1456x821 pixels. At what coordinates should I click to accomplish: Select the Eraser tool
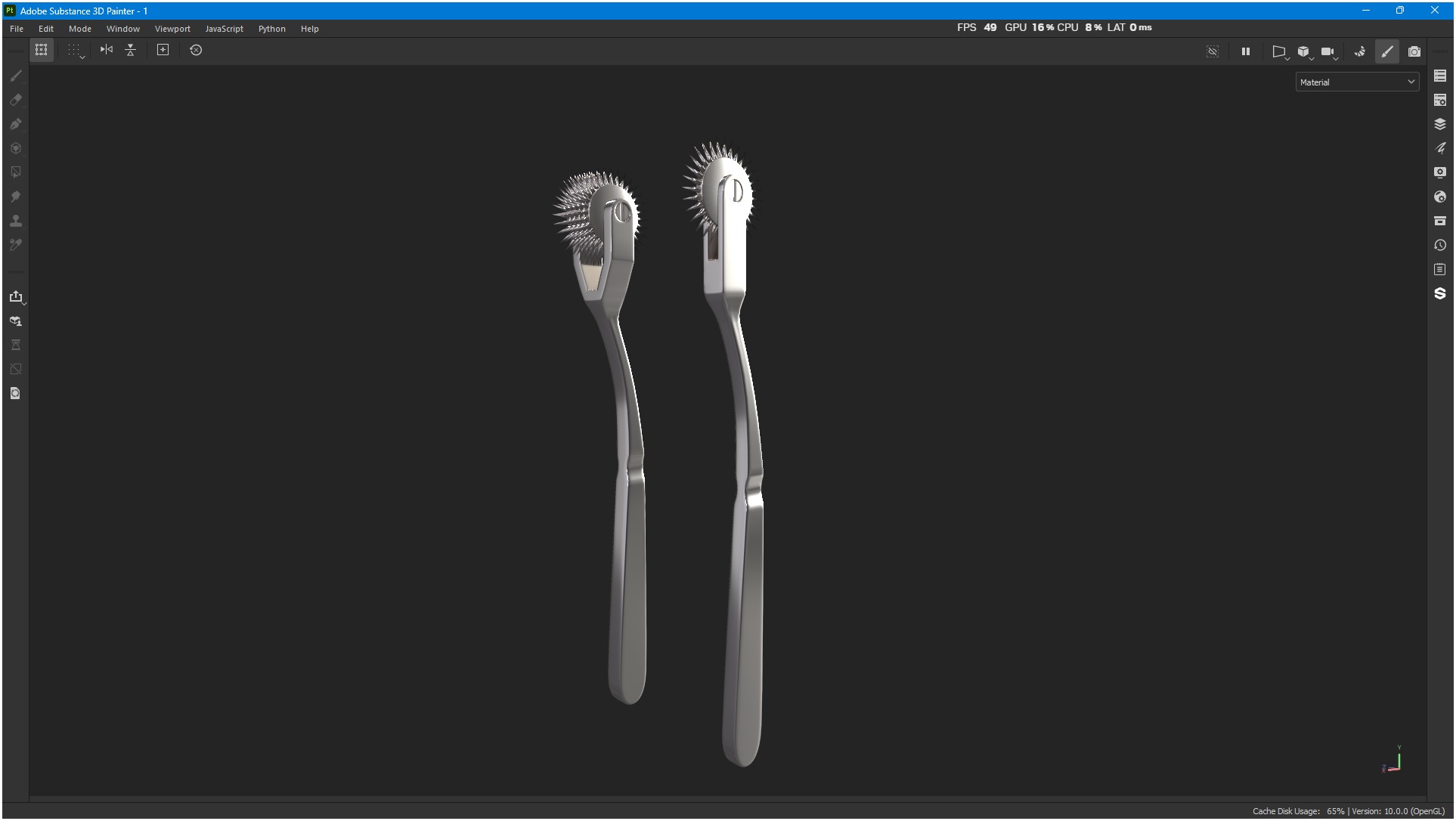tap(16, 100)
